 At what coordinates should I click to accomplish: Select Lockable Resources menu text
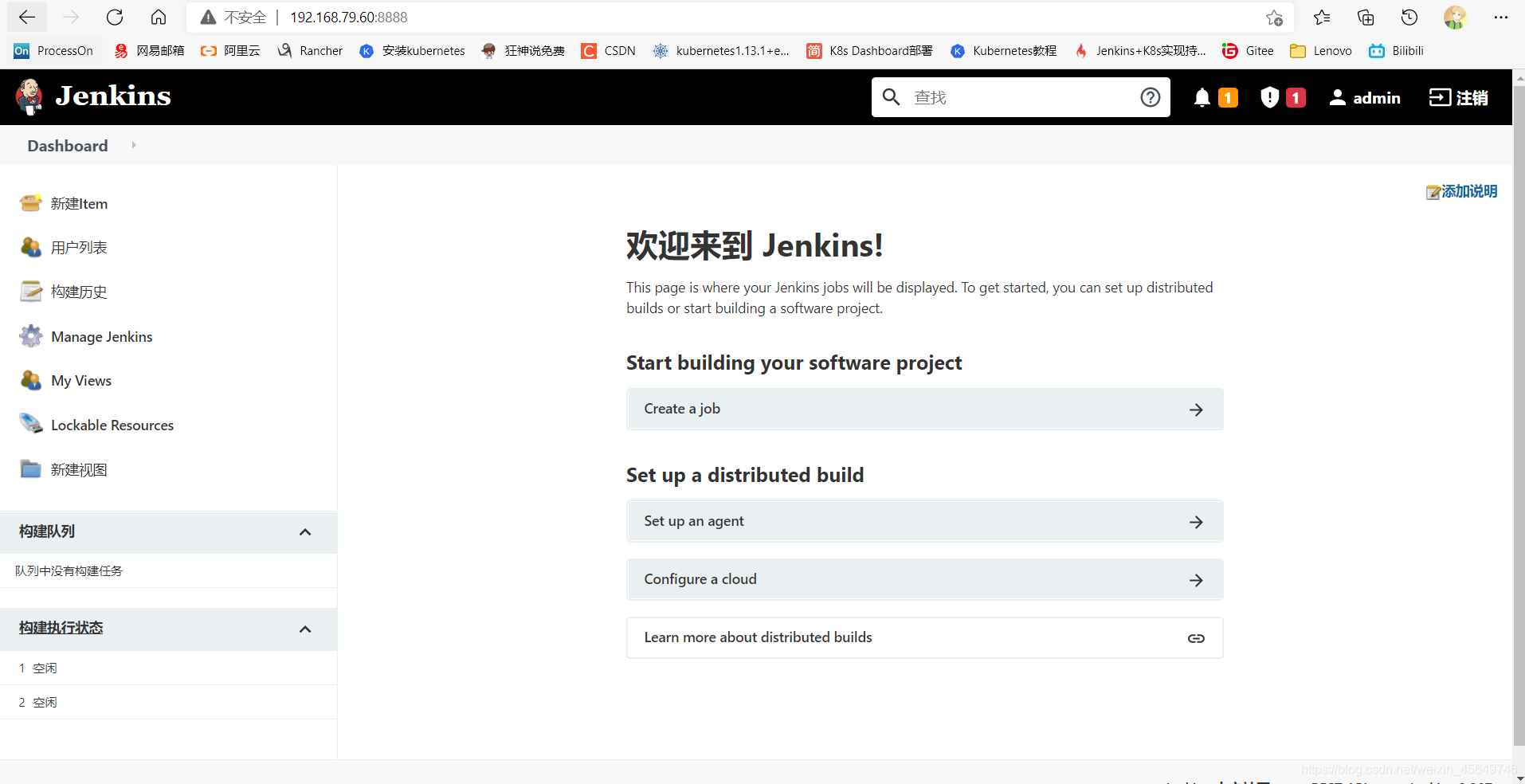[112, 425]
